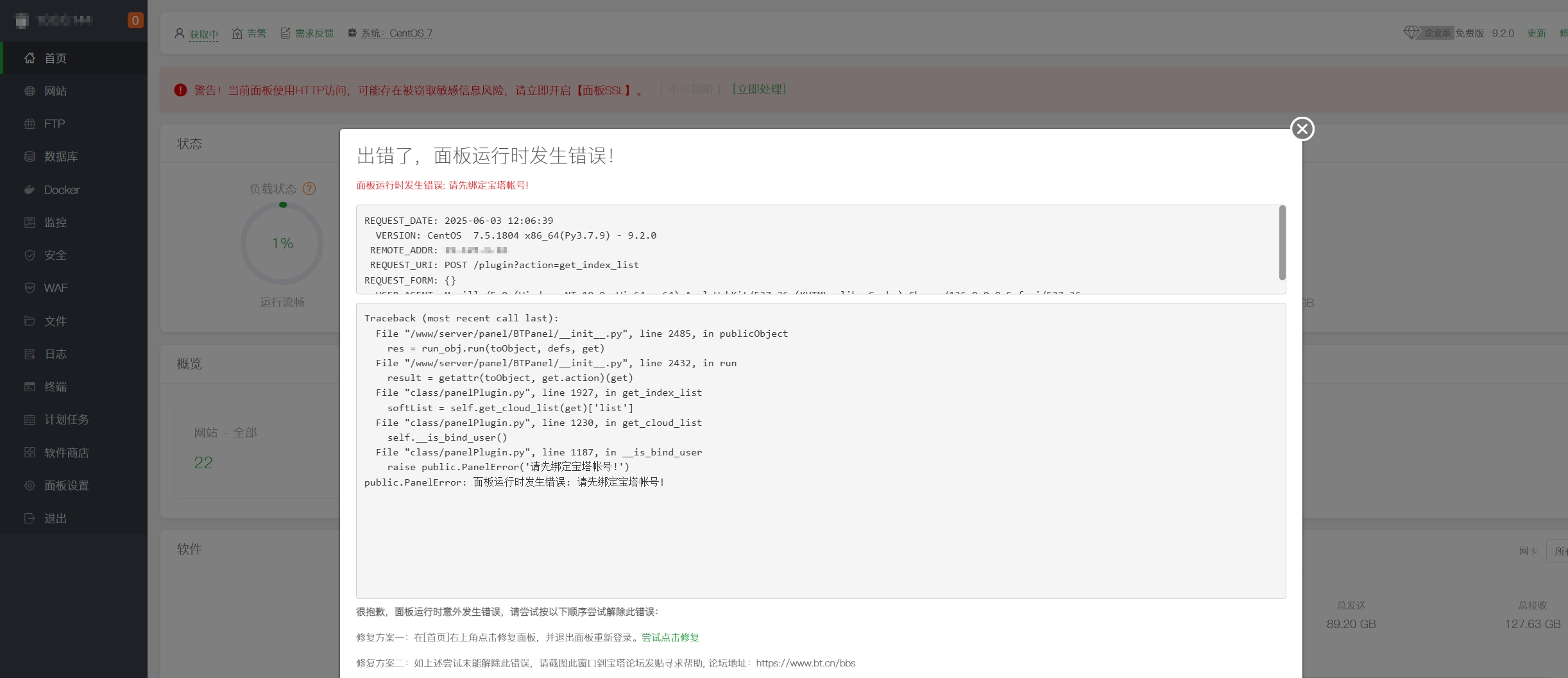
Task: Click 不可忽略 in the warning banner
Action: (690, 89)
